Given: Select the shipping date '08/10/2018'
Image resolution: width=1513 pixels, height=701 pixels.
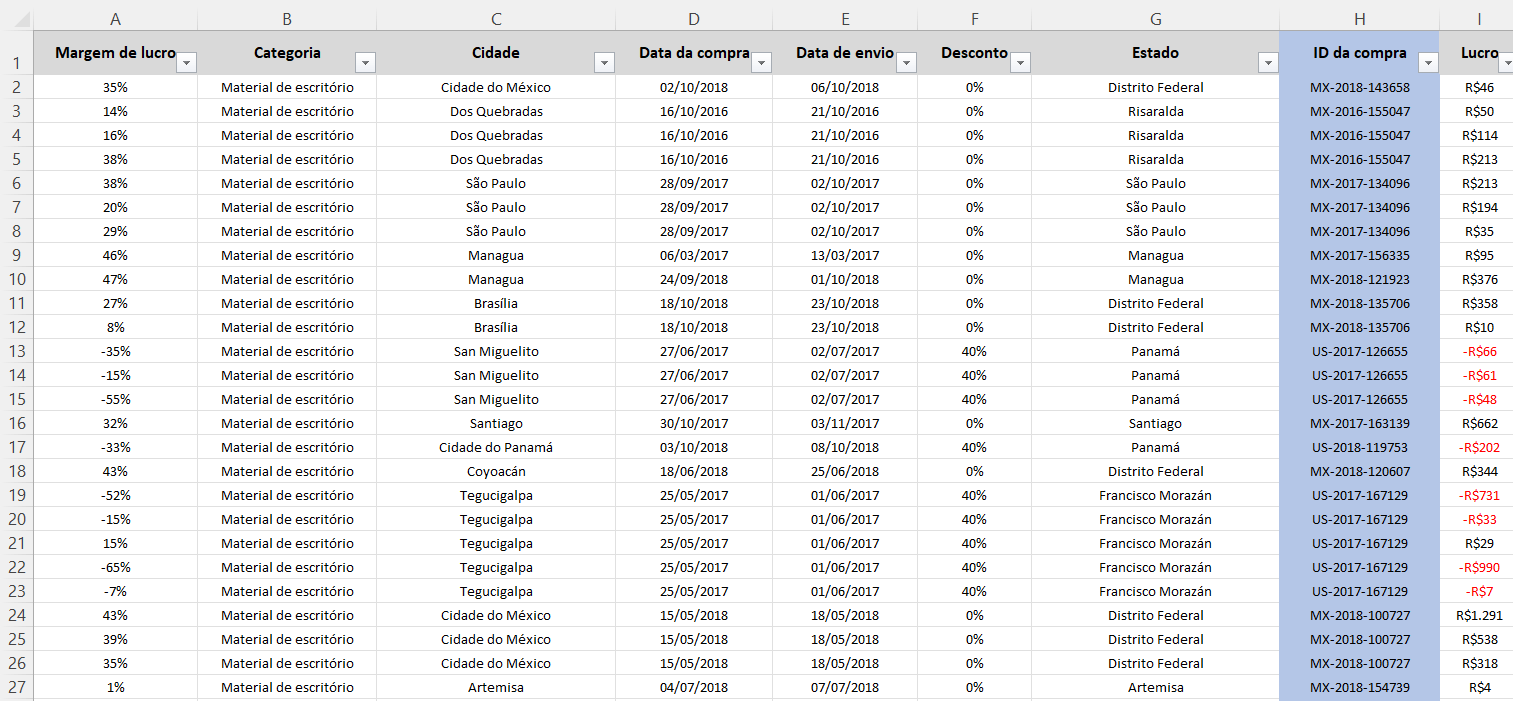Looking at the screenshot, I should pyautogui.click(x=845, y=447).
